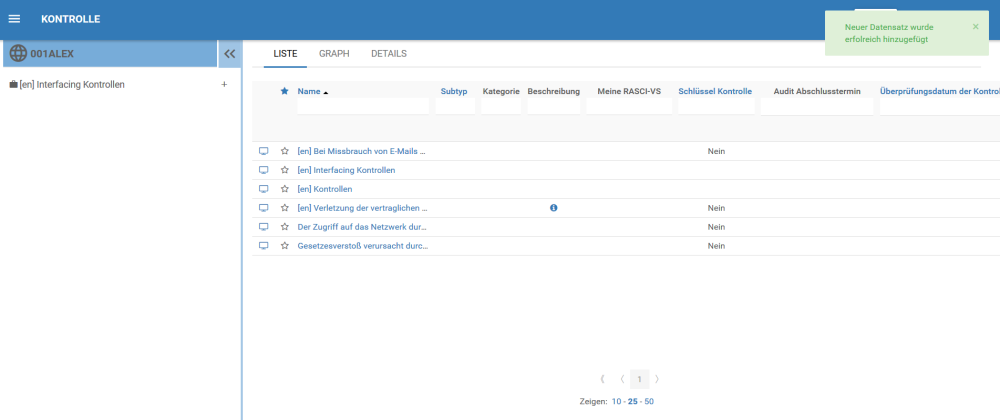Dismiss the success notification with the X
This screenshot has height=420, width=1000.
[x=975, y=27]
